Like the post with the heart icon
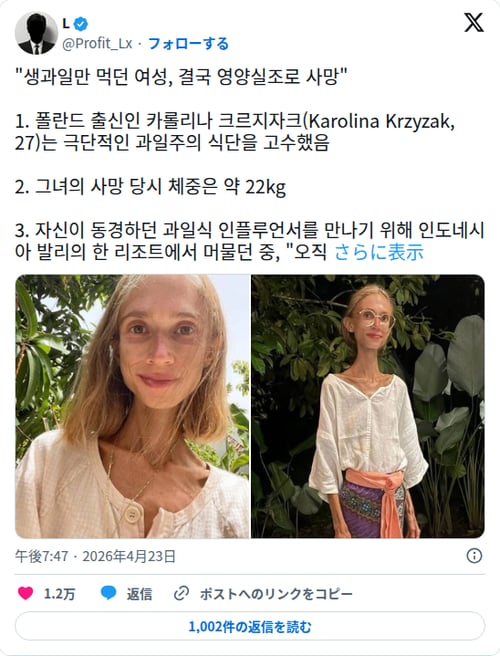 26,593
